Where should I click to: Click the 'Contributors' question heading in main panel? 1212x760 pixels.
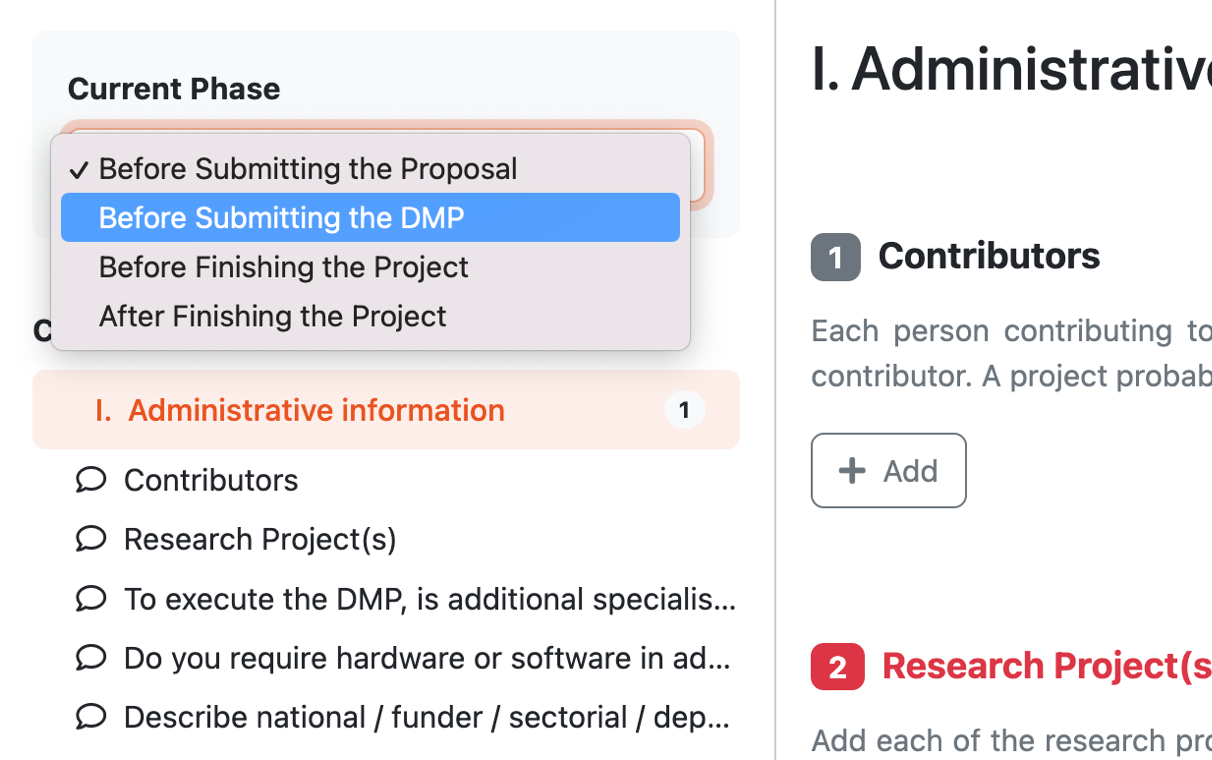pyautogui.click(x=989, y=256)
